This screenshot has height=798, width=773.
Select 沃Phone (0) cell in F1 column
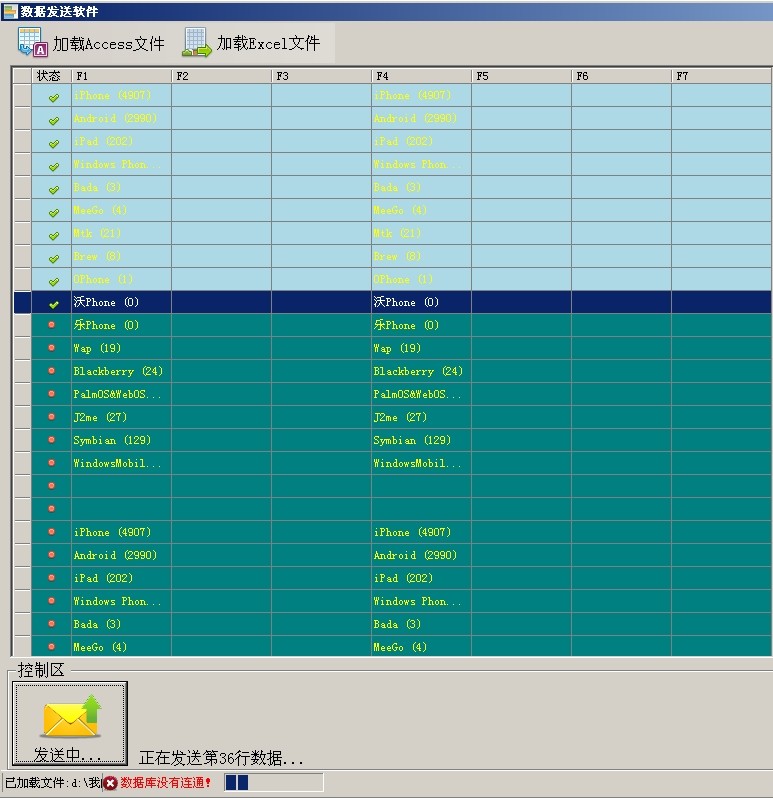(x=121, y=302)
